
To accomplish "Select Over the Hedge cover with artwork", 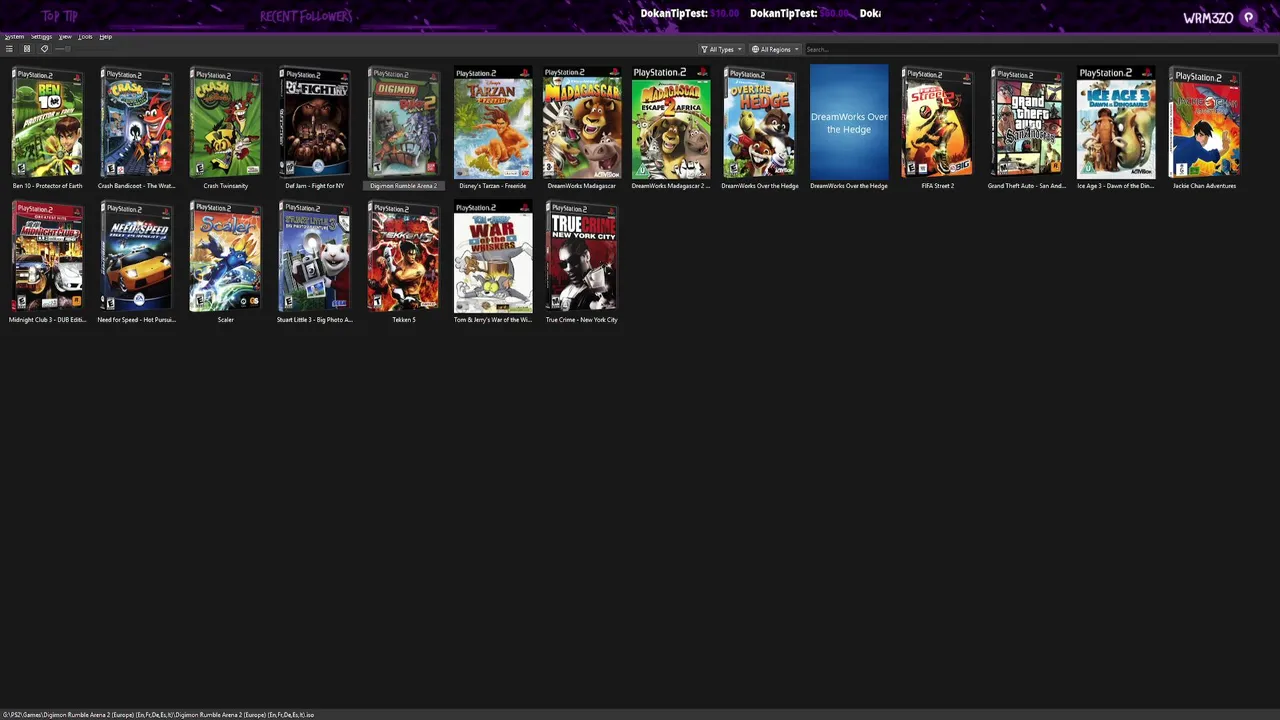I will tap(759, 123).
